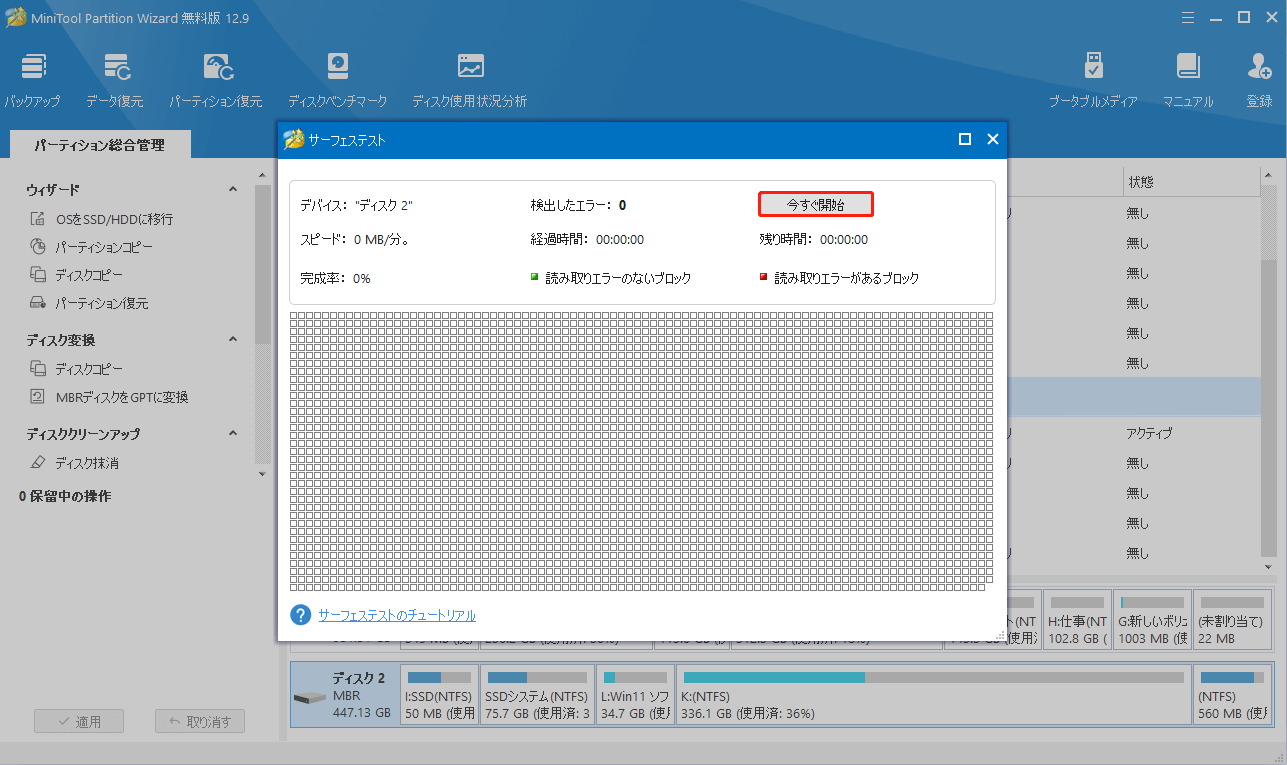The image size is (1287, 765).
Task: Select ディスク 2 MBR disk entry
Action: point(343,695)
